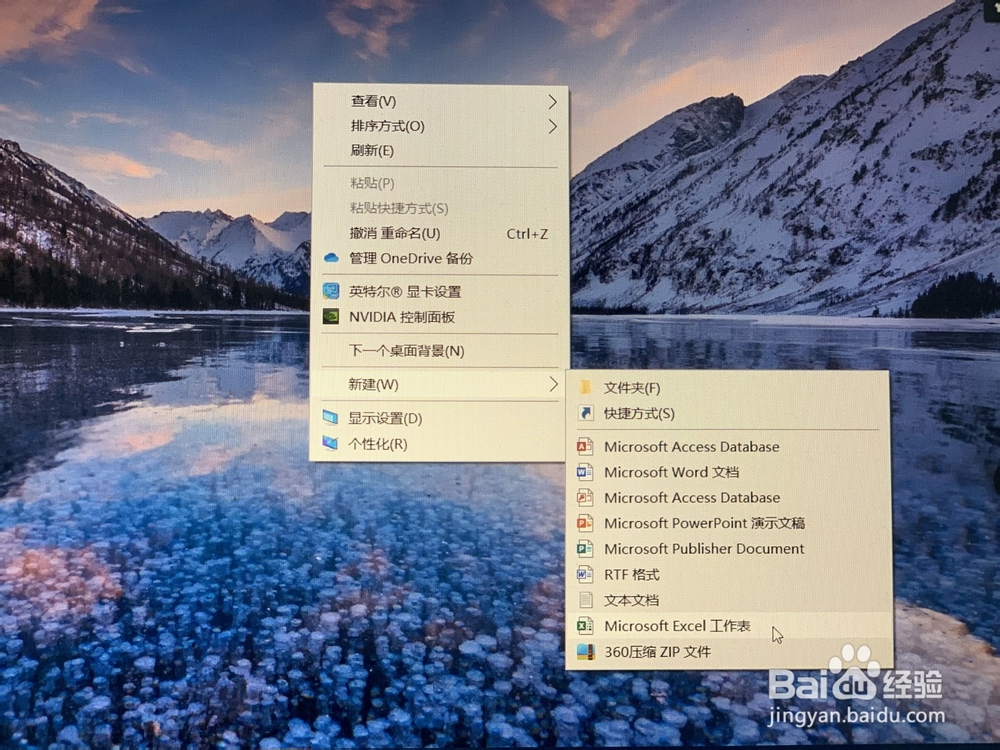Create new Microsoft Excel 工作表
The height and width of the screenshot is (750, 1000).
(728, 626)
